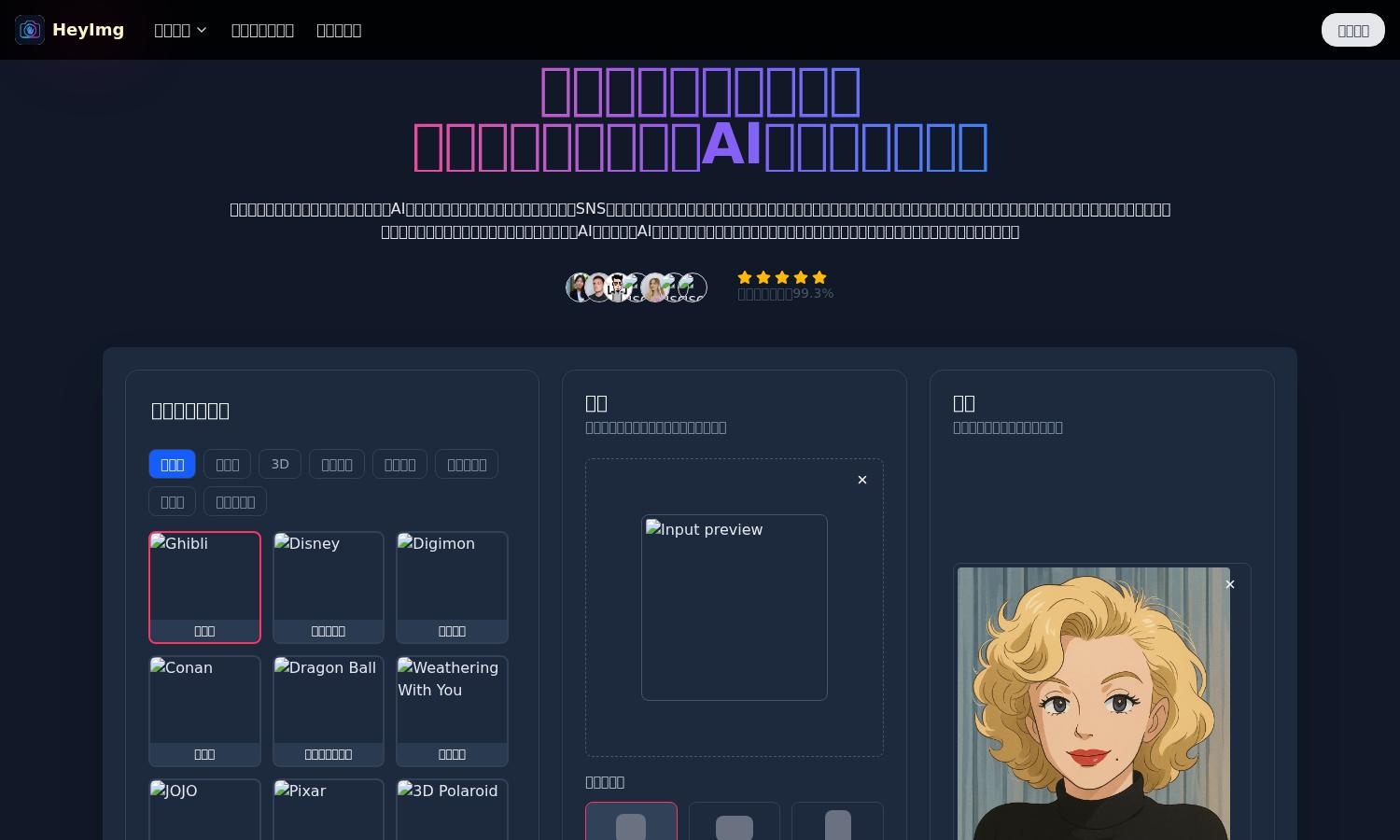Click the man in black shirt avatar
The image size is (1400, 840).
click(x=599, y=287)
